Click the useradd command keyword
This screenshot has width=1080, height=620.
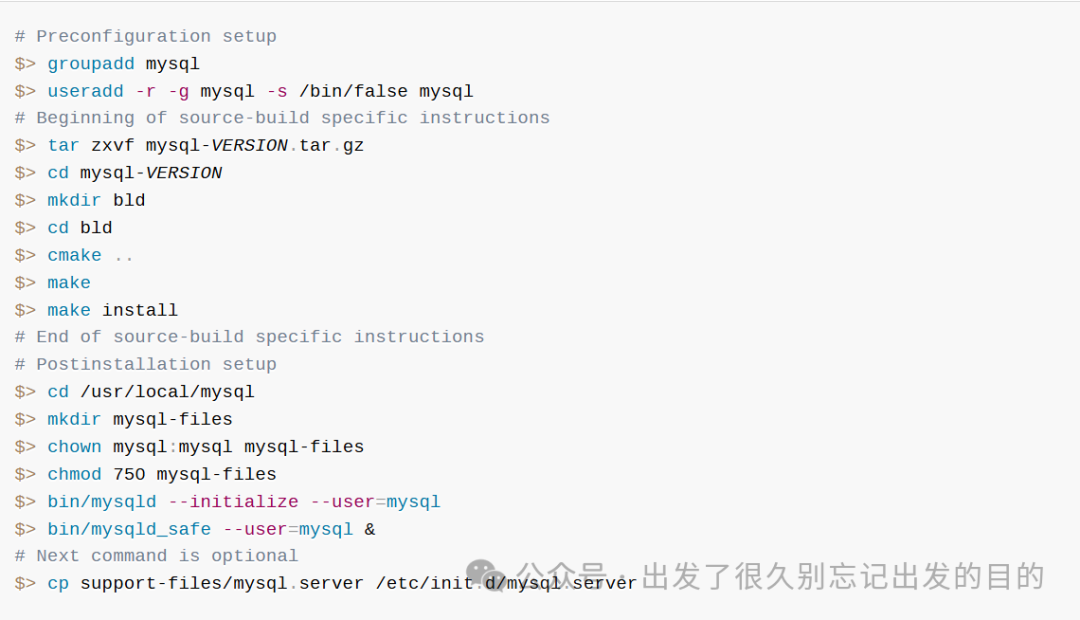pos(86,91)
